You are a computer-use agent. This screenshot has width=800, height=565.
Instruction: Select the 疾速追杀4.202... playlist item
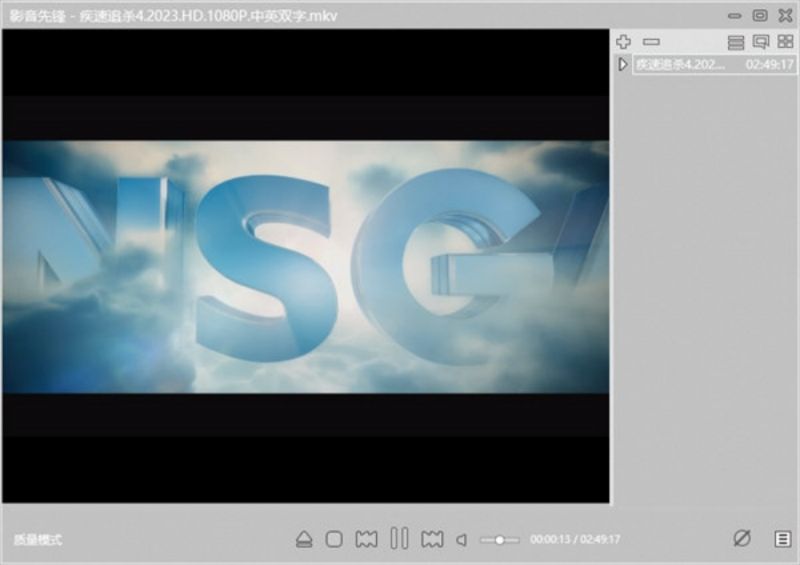tap(714, 64)
